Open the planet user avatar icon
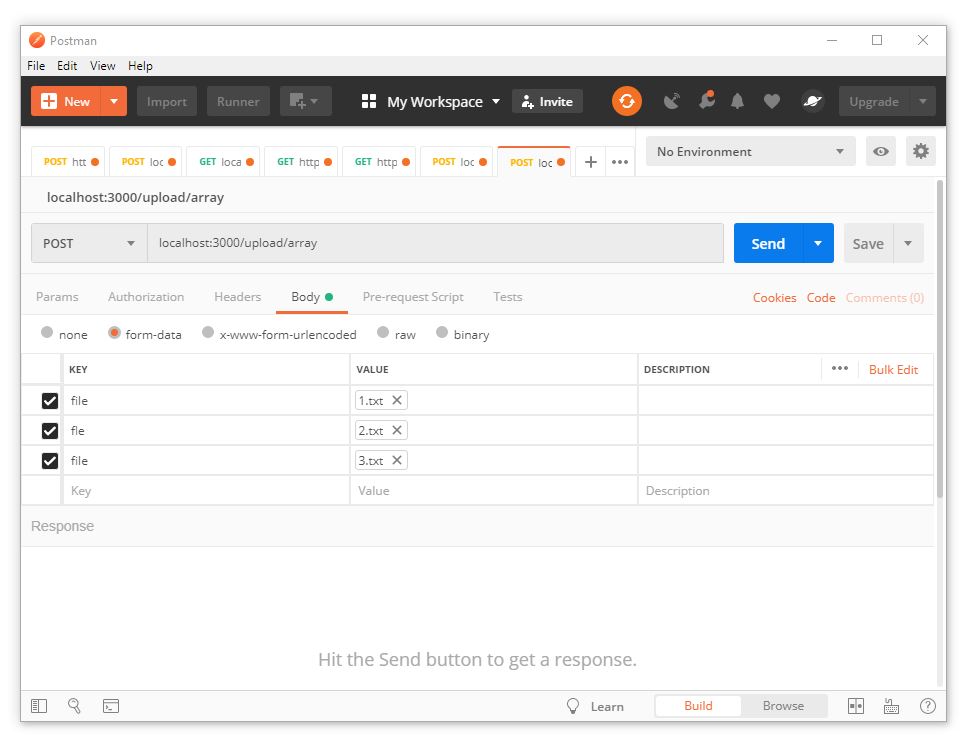This screenshot has height=748, width=974. (812, 101)
